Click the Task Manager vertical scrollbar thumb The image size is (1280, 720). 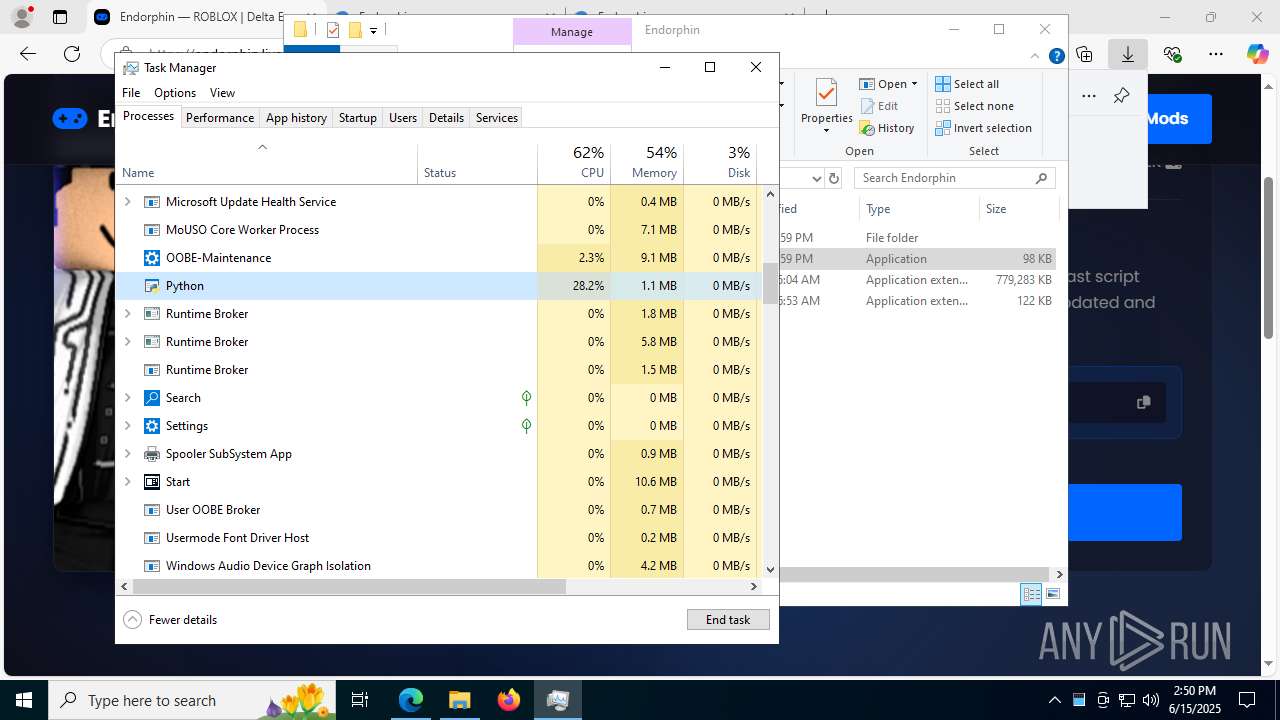[770, 283]
